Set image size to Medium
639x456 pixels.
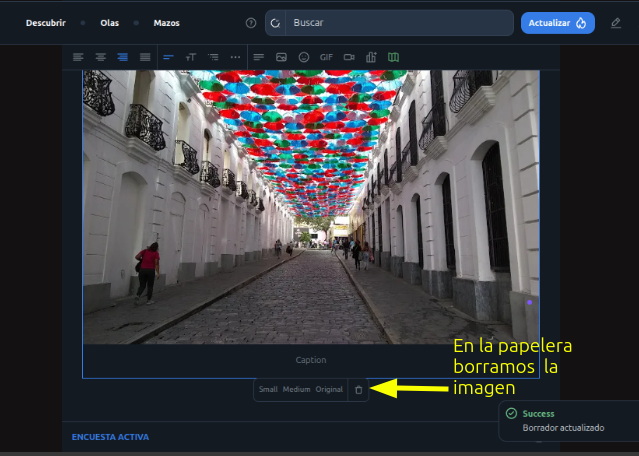click(x=297, y=390)
